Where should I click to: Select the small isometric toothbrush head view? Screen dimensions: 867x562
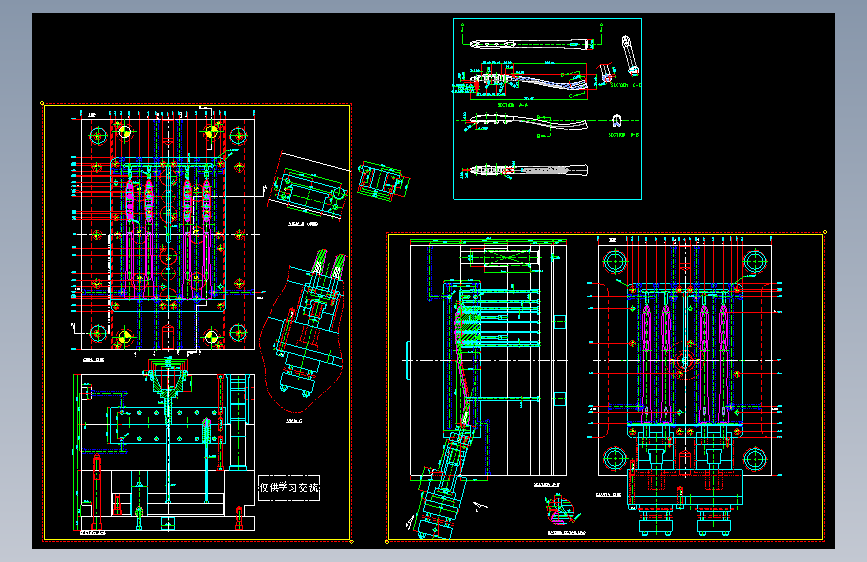click(630, 55)
